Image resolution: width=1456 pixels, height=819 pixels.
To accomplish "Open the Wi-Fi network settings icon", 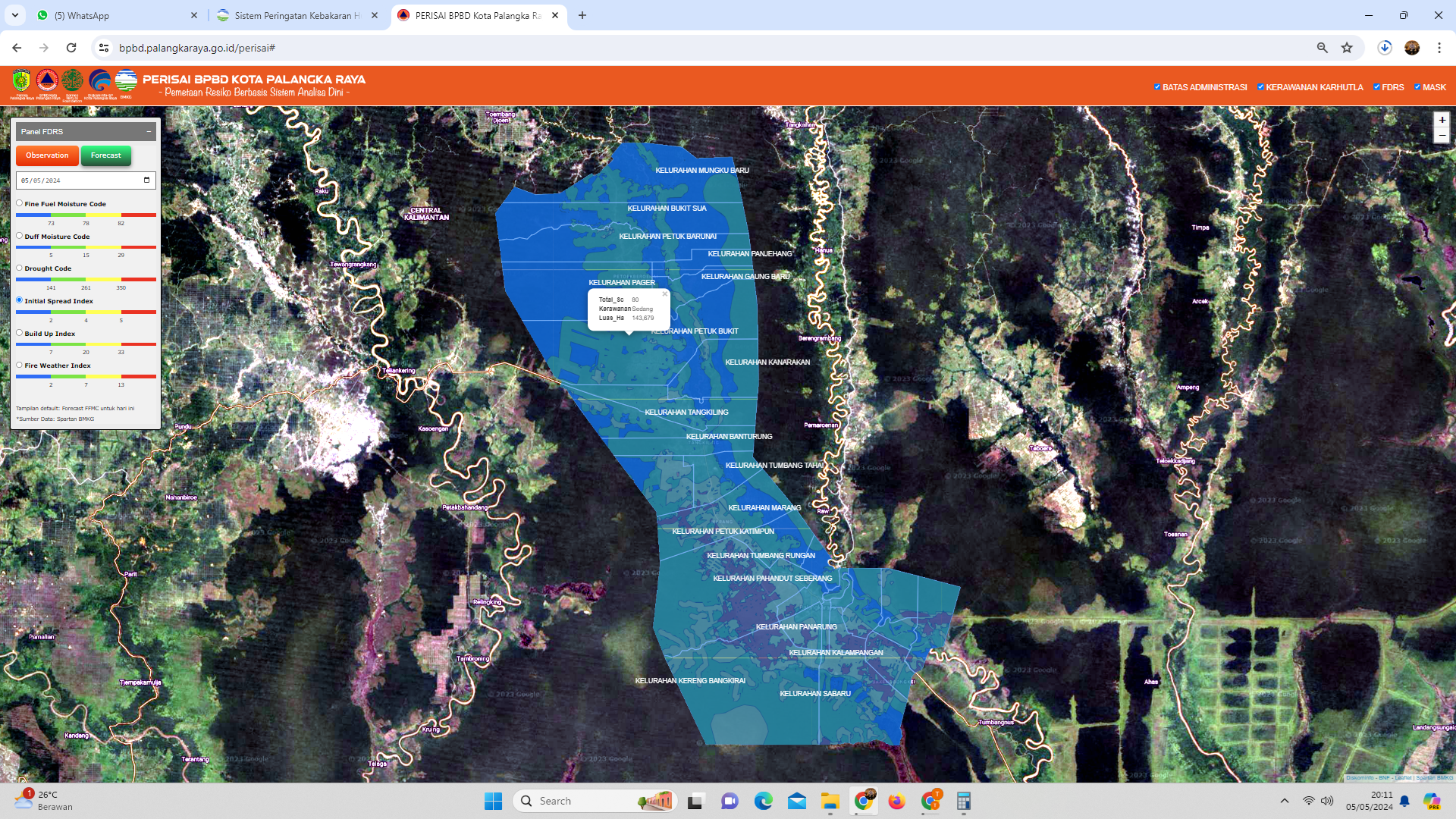I will click(x=1309, y=801).
